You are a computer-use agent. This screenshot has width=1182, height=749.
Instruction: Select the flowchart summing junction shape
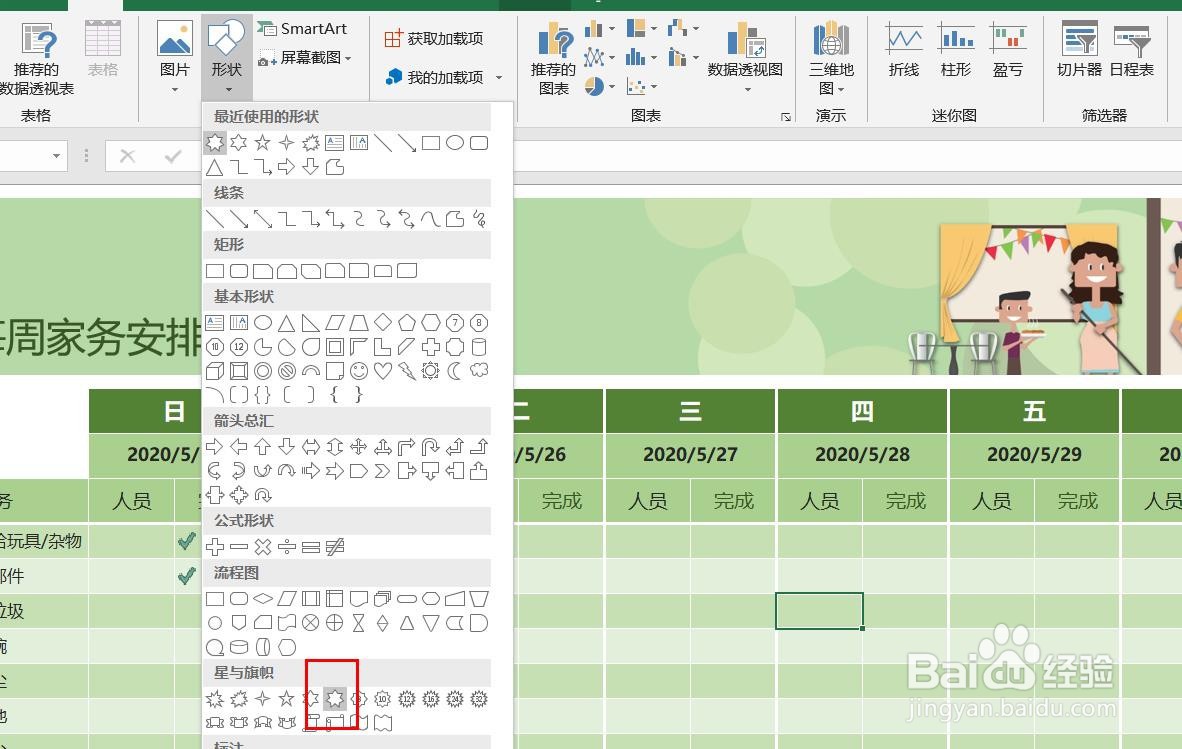coord(311,623)
